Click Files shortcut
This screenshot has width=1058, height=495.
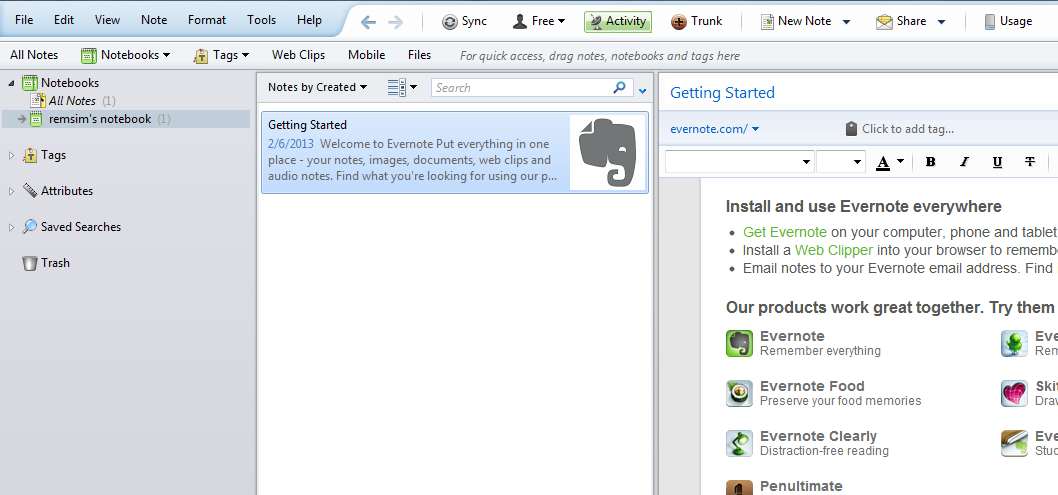[x=419, y=55]
